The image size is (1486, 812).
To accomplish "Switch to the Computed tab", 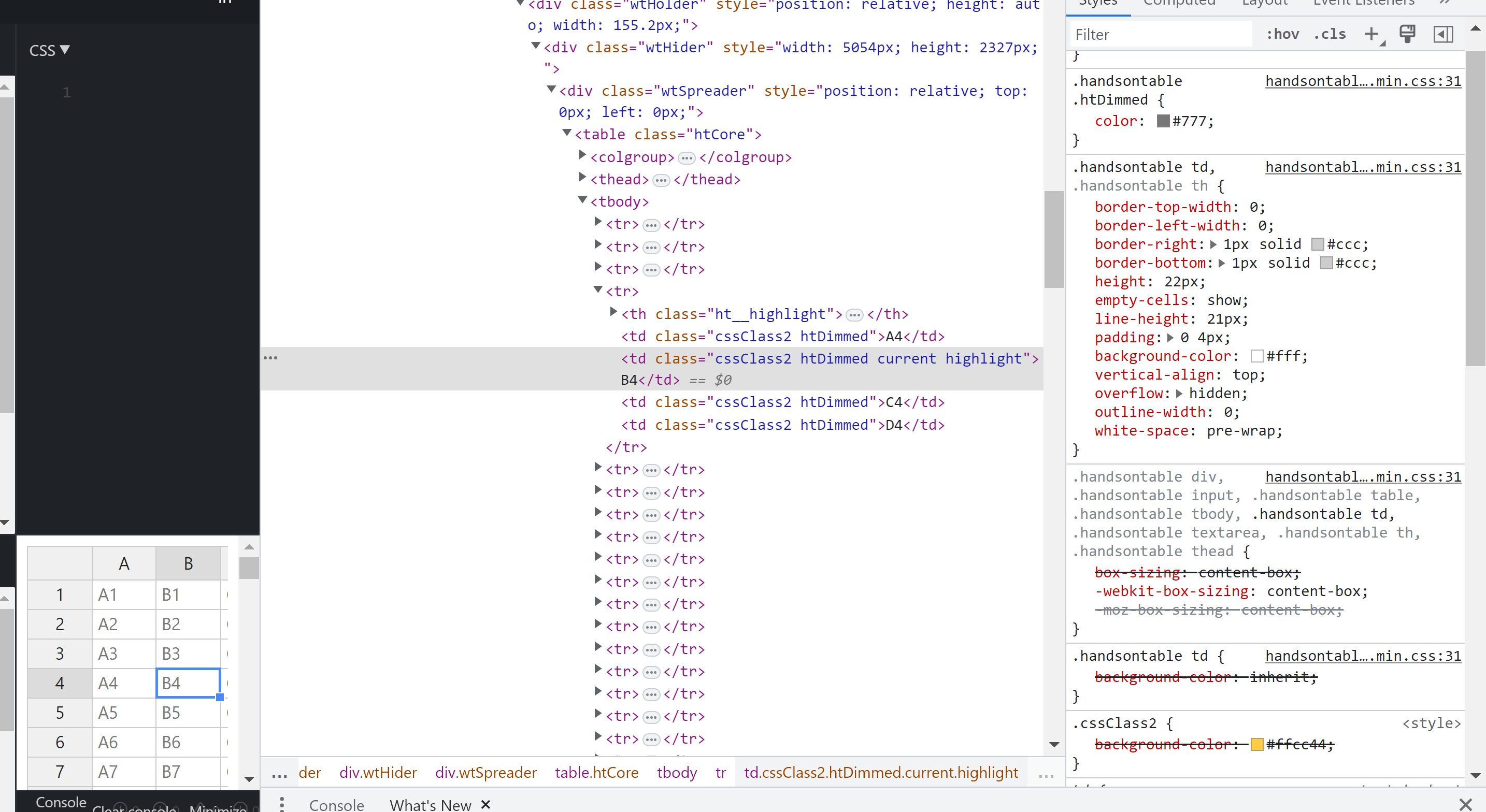I will pyautogui.click(x=1179, y=4).
